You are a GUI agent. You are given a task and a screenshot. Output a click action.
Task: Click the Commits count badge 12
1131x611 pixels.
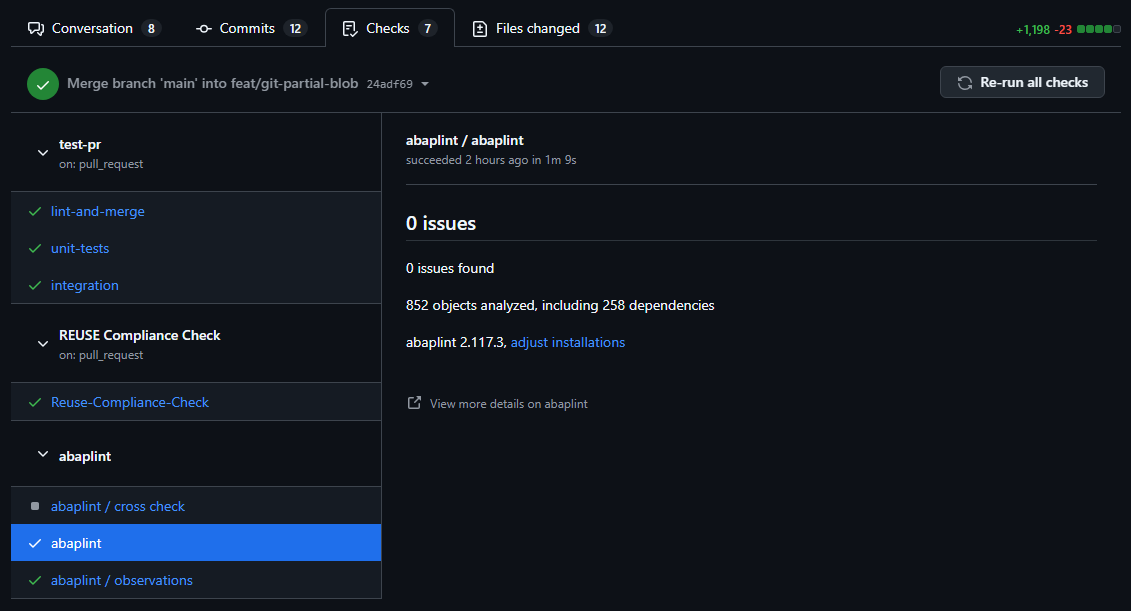point(295,29)
